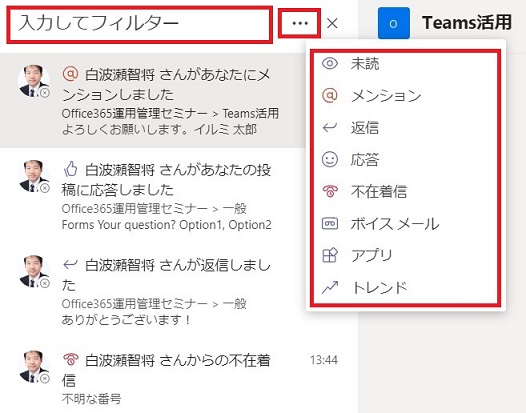The height and width of the screenshot is (413, 526).
Task: Select トレンド filter in menu
Action: click(405, 288)
